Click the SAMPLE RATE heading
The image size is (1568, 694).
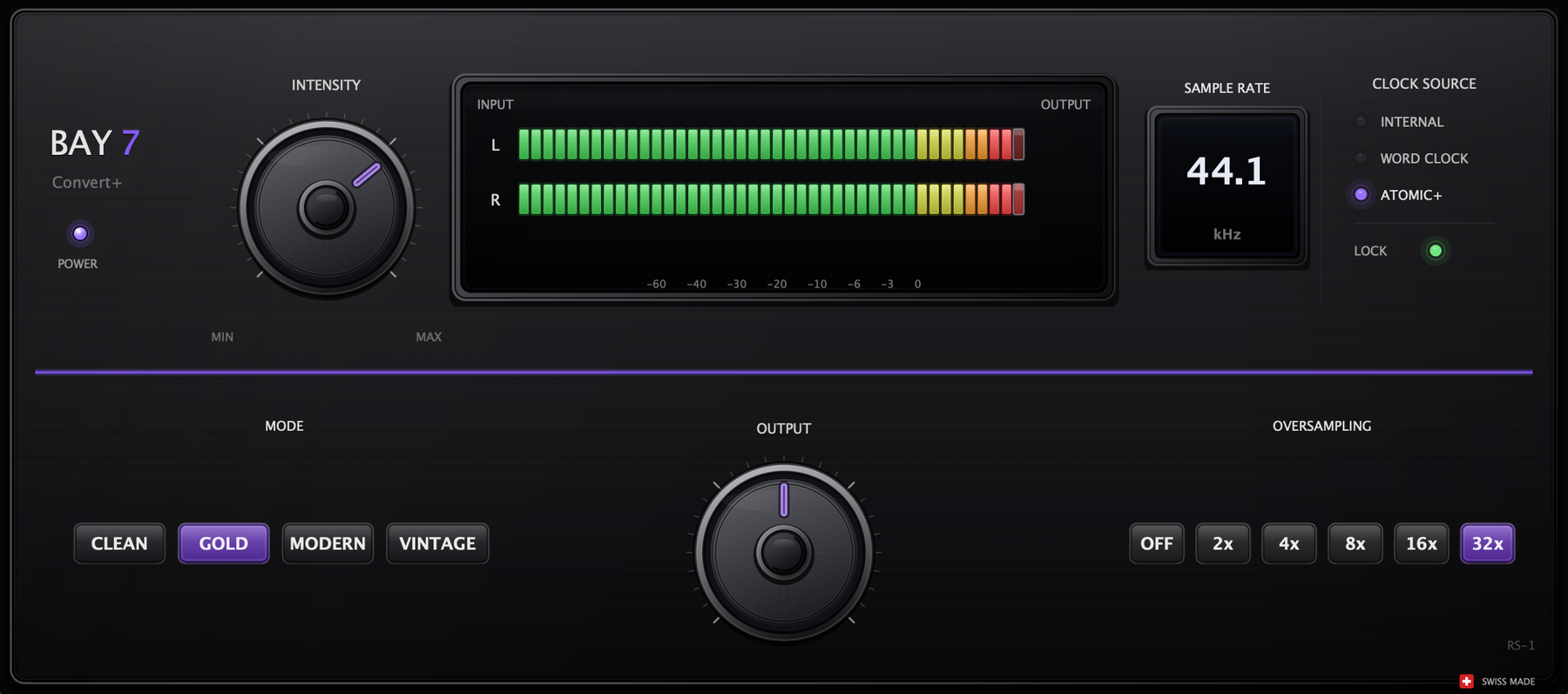coord(1227,88)
